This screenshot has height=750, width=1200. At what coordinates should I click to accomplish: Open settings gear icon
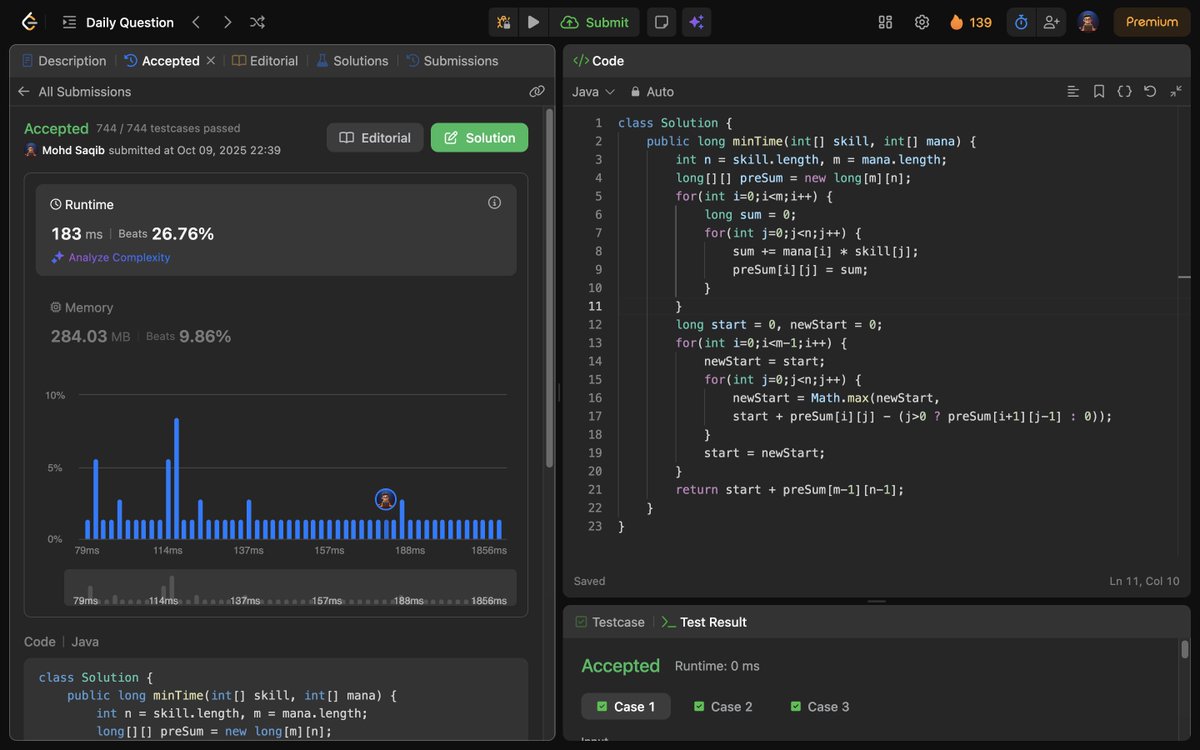click(x=922, y=22)
